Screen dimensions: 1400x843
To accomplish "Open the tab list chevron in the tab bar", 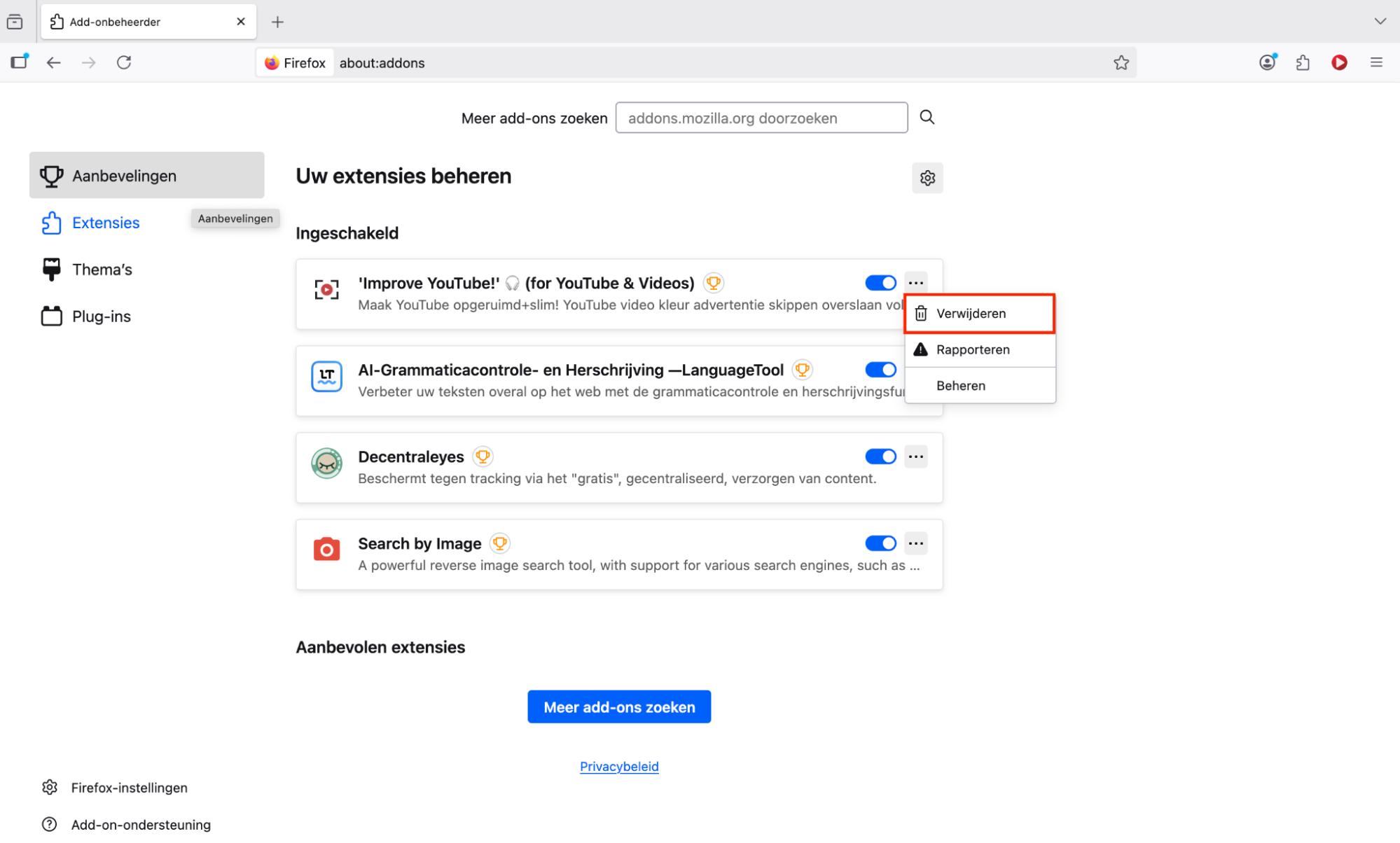I will coord(1379,21).
